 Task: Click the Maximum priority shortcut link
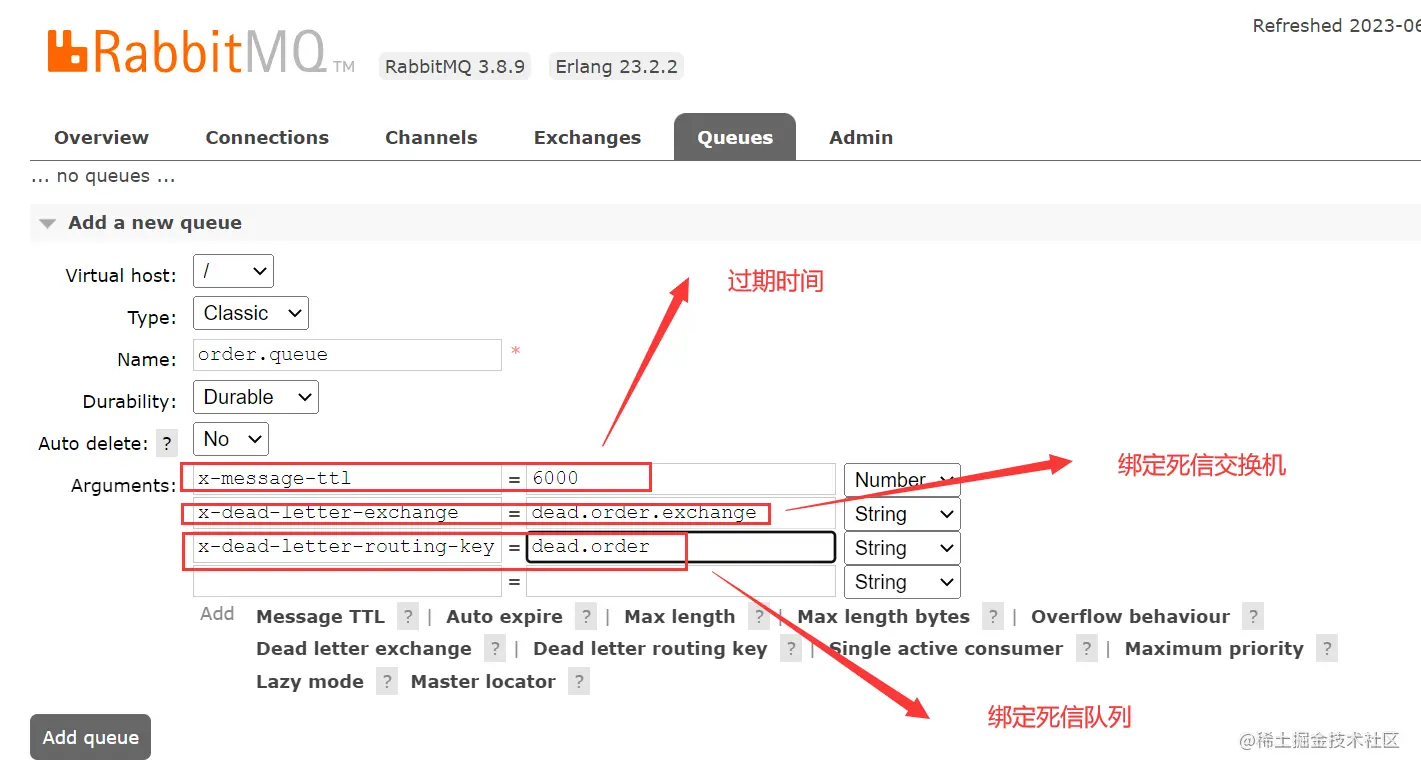(x=1214, y=648)
